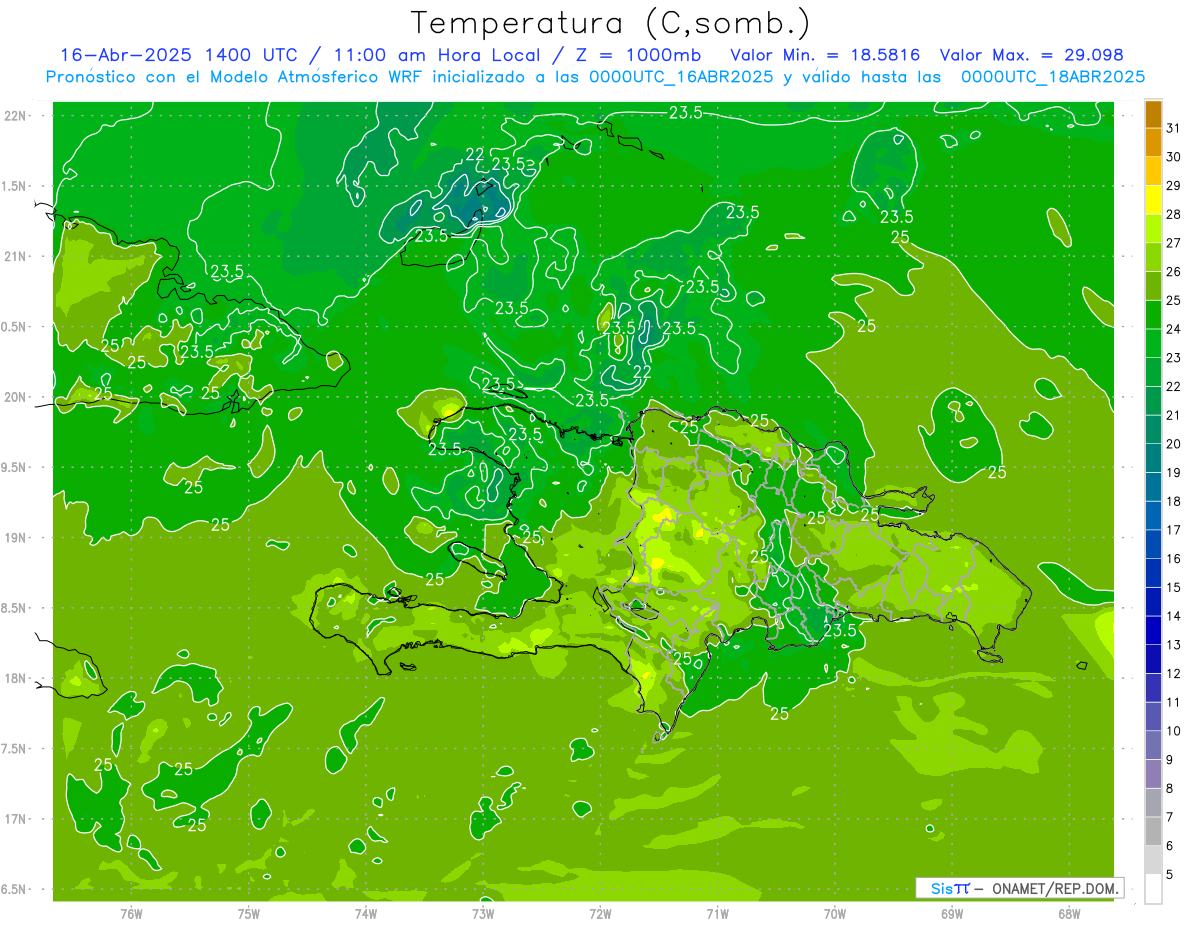Click the "71W" longitude axis label
Image resolution: width=1200 pixels, height=927 pixels.
point(717,913)
